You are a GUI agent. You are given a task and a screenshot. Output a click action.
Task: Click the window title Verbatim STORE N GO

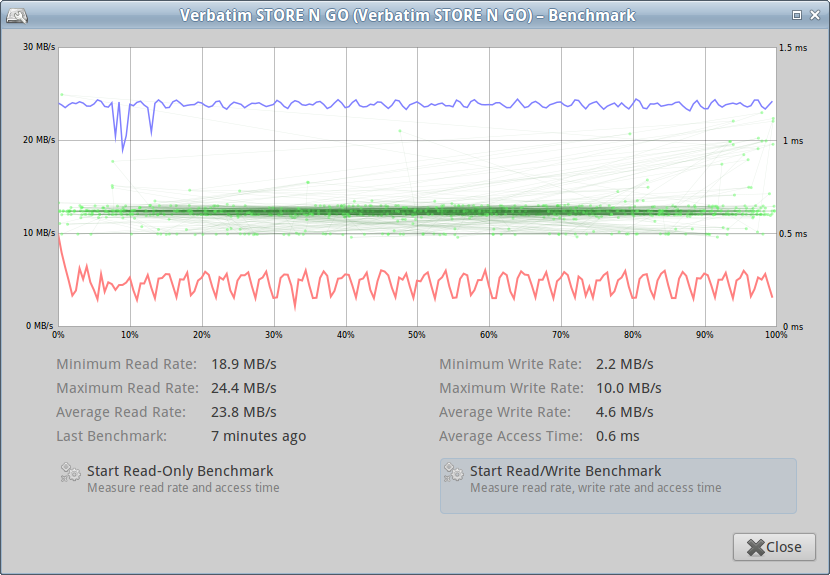click(x=408, y=15)
